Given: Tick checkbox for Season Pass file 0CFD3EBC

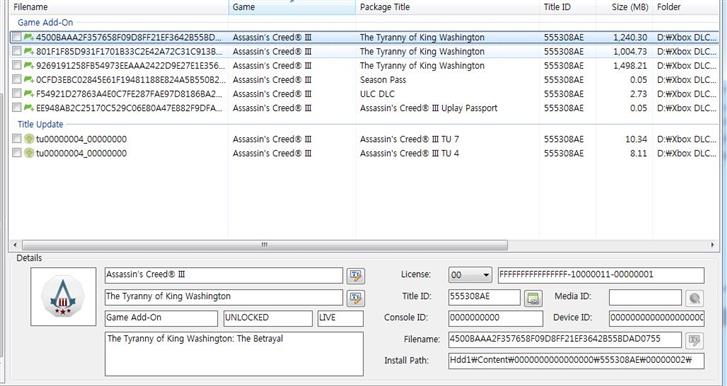Looking at the screenshot, I should pos(17,79).
